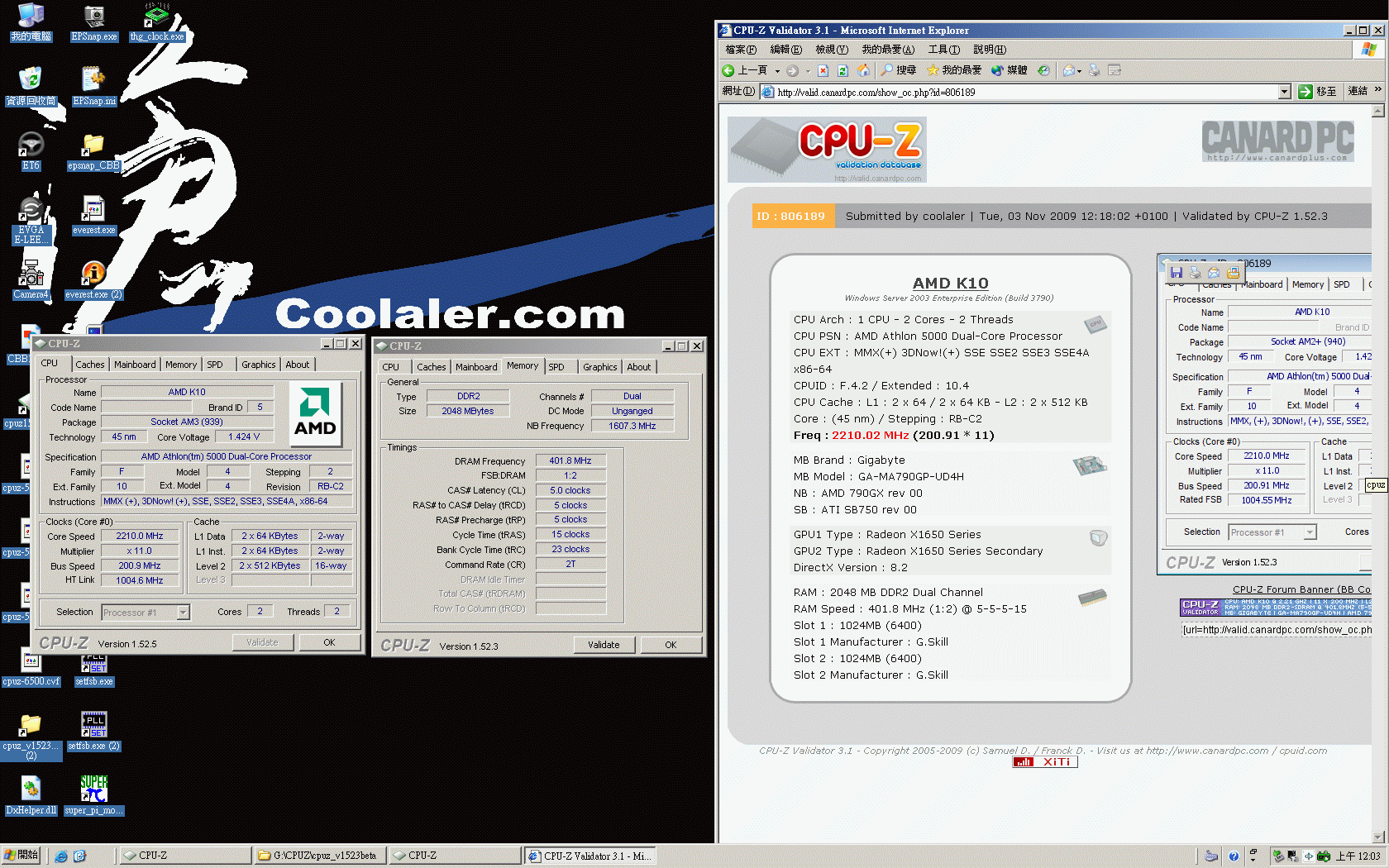Click the email icon on the image toolbar
1389x868 pixels.
coord(1214,272)
